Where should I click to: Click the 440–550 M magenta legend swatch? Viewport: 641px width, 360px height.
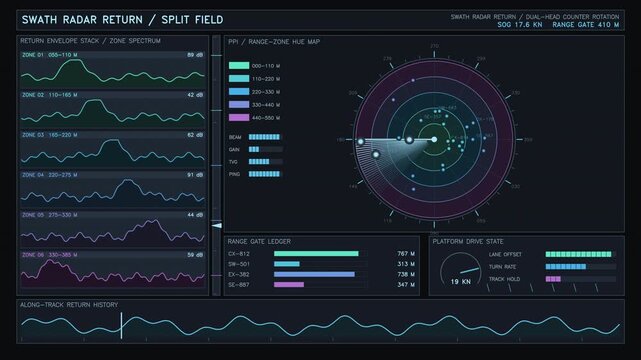(239, 118)
